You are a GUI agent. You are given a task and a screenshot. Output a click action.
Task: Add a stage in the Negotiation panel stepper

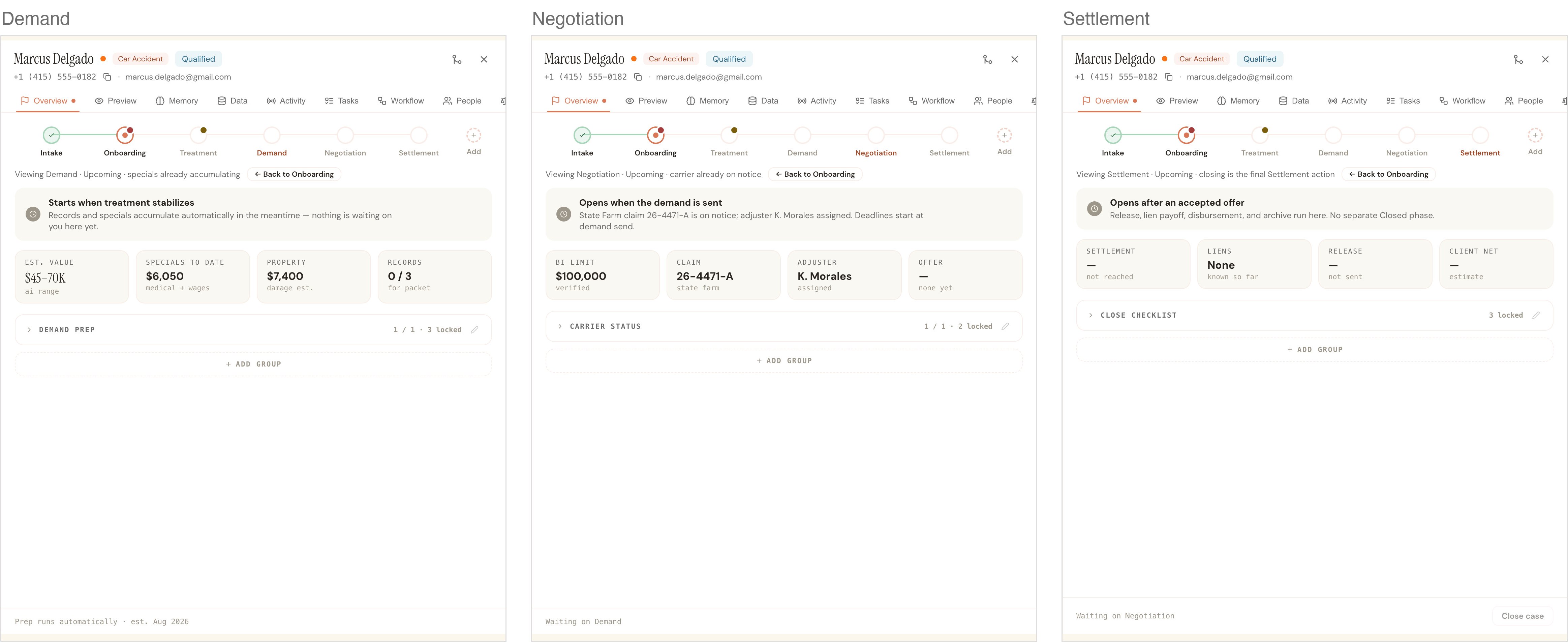point(1004,135)
